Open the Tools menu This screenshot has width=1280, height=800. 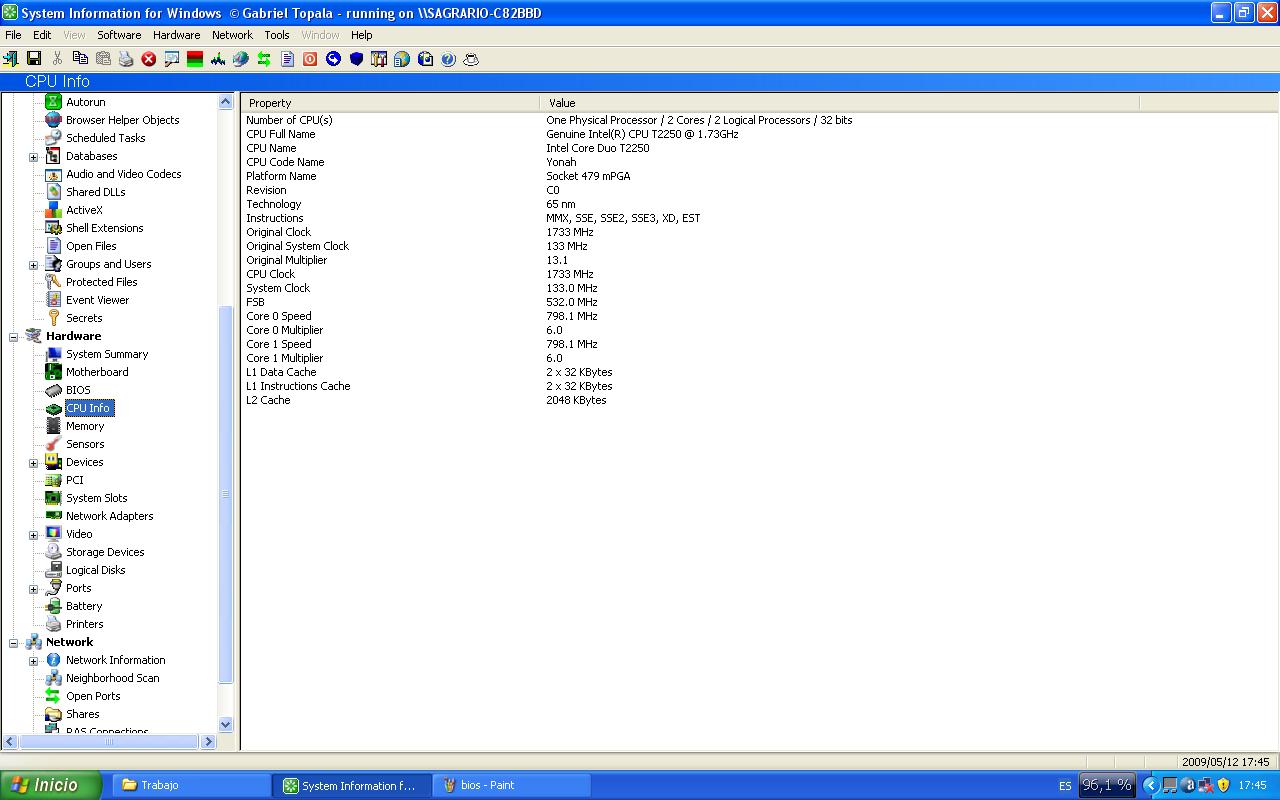(277, 35)
